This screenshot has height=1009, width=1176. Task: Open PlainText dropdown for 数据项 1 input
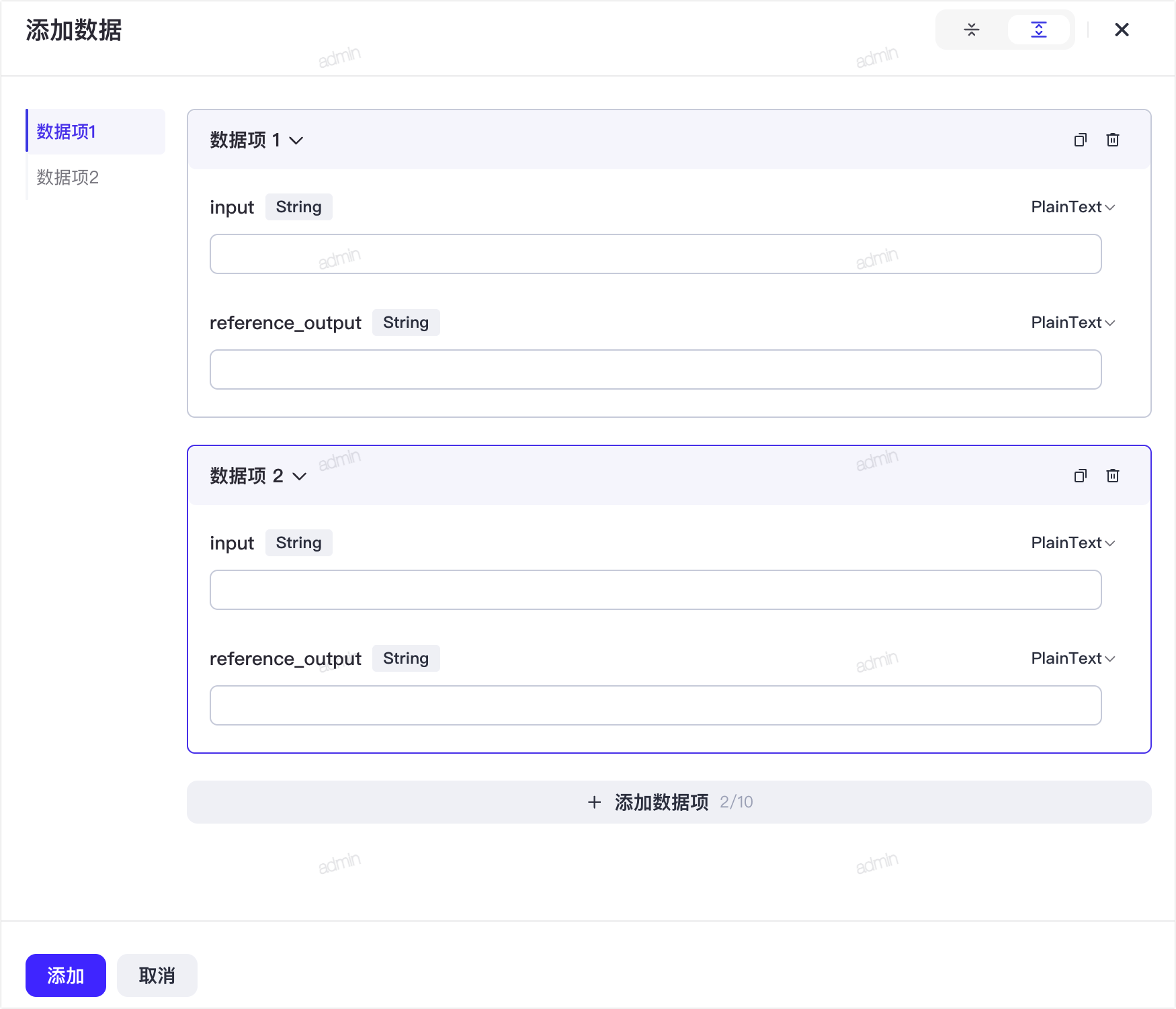(1073, 207)
